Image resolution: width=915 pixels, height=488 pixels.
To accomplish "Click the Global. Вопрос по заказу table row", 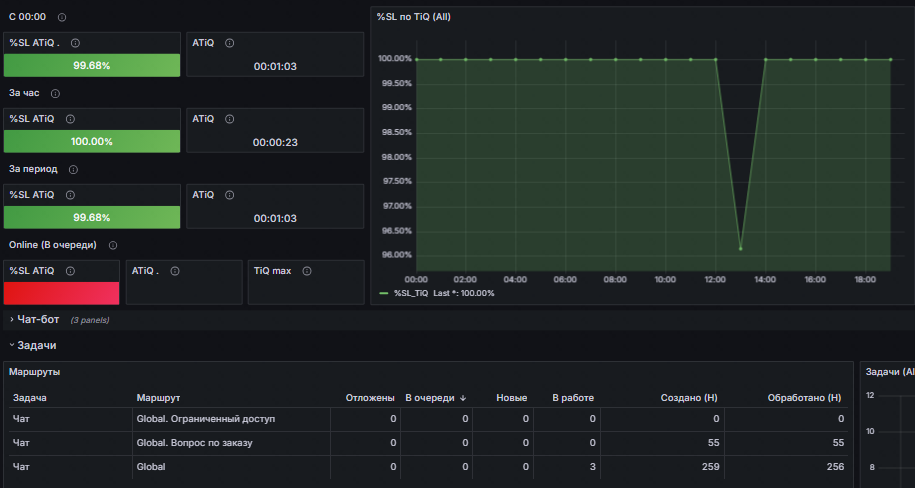I will coord(428,443).
